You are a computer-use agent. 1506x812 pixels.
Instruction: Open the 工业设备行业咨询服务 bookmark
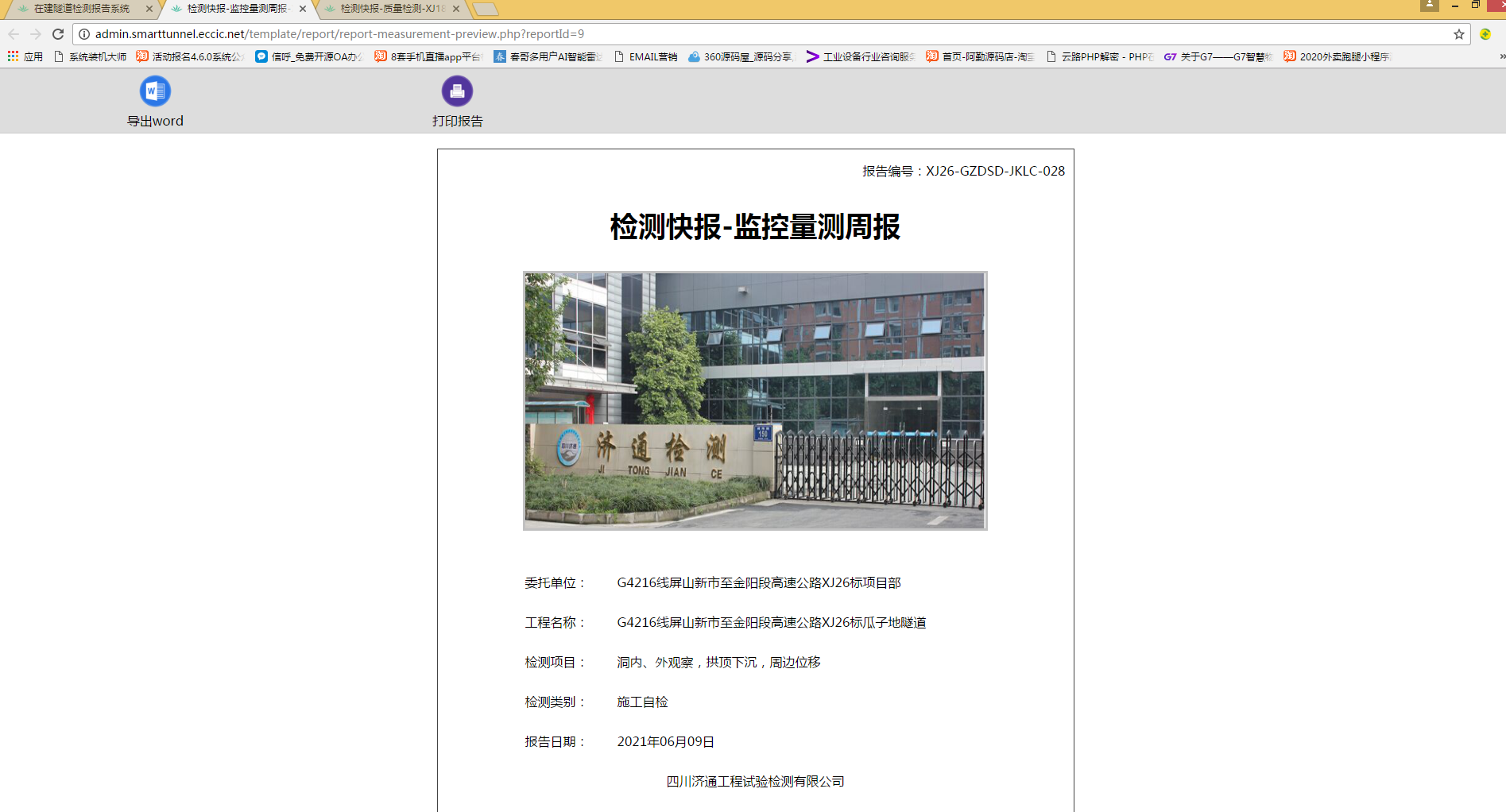tap(861, 56)
